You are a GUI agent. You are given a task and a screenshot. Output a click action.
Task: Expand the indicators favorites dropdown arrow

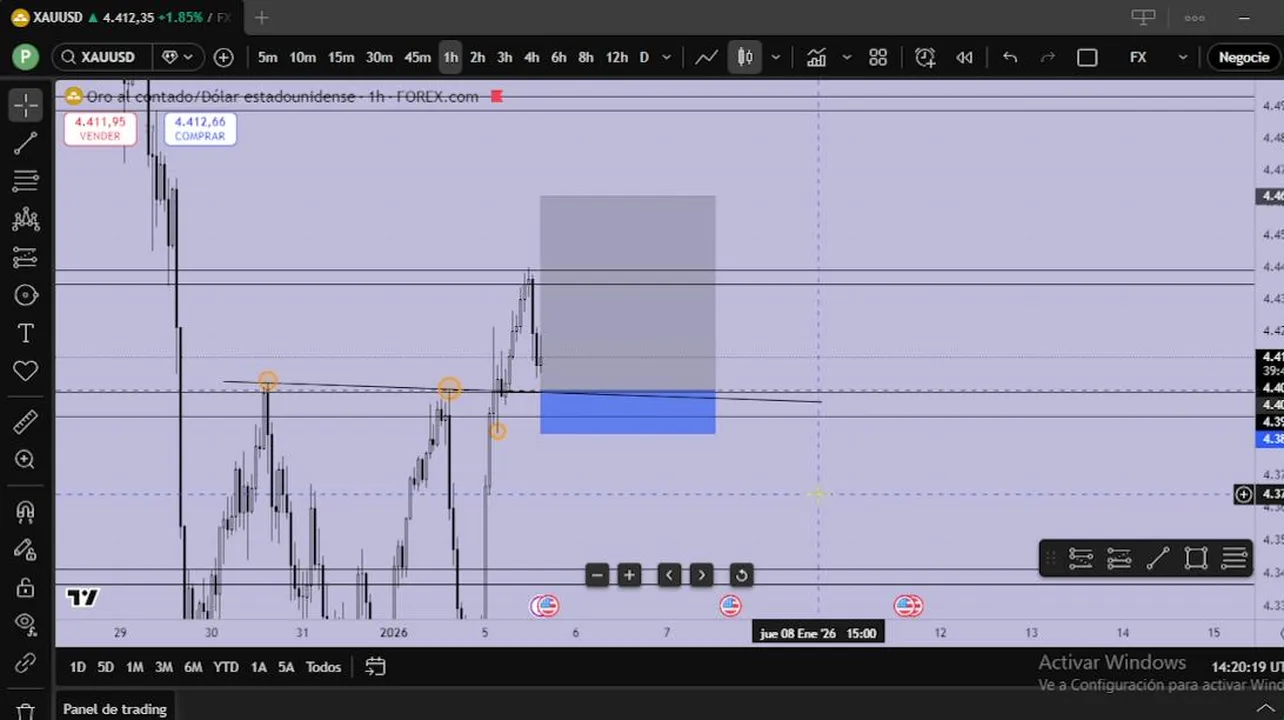click(x=847, y=57)
